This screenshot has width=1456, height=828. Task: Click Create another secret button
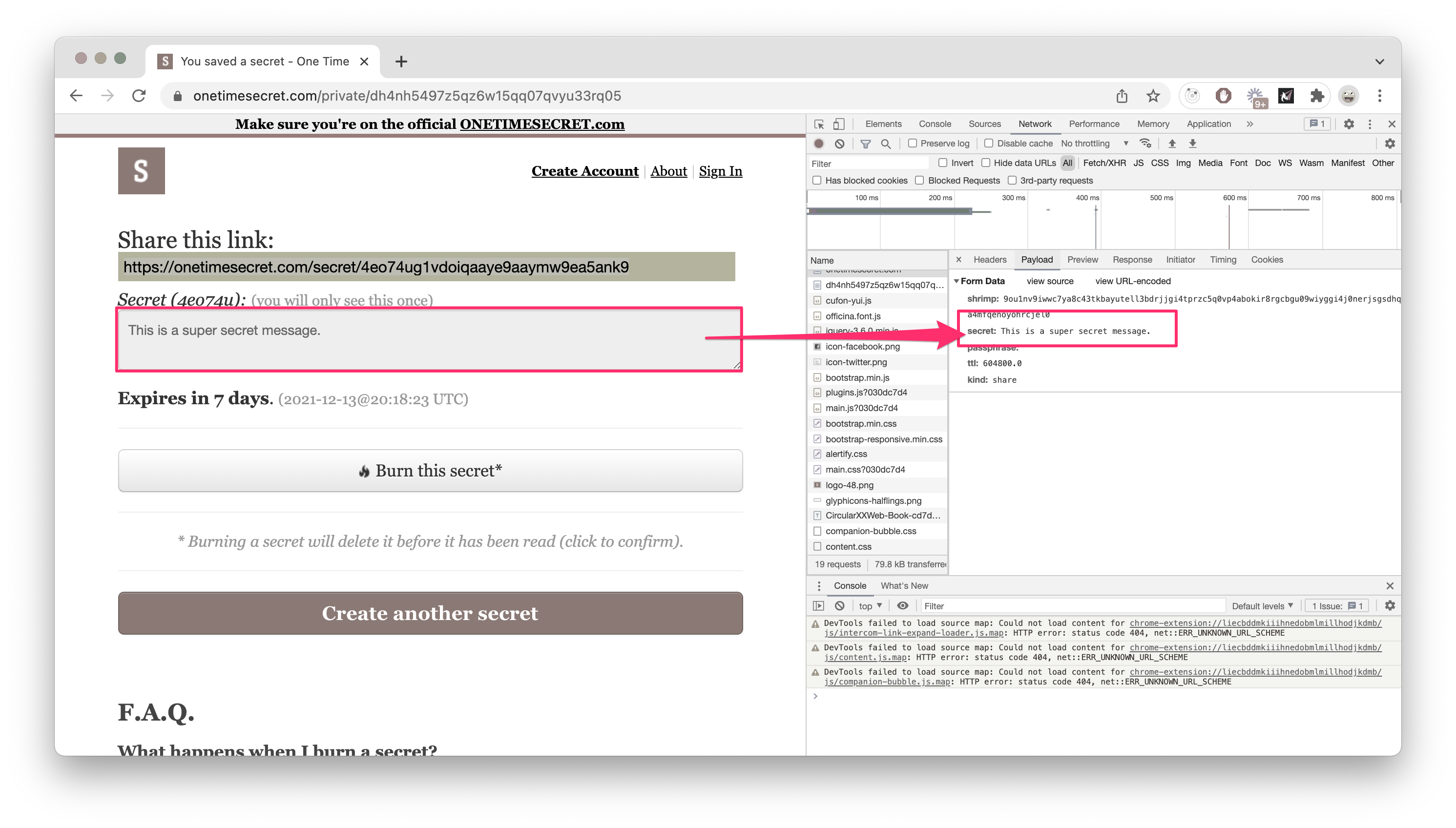[429, 613]
